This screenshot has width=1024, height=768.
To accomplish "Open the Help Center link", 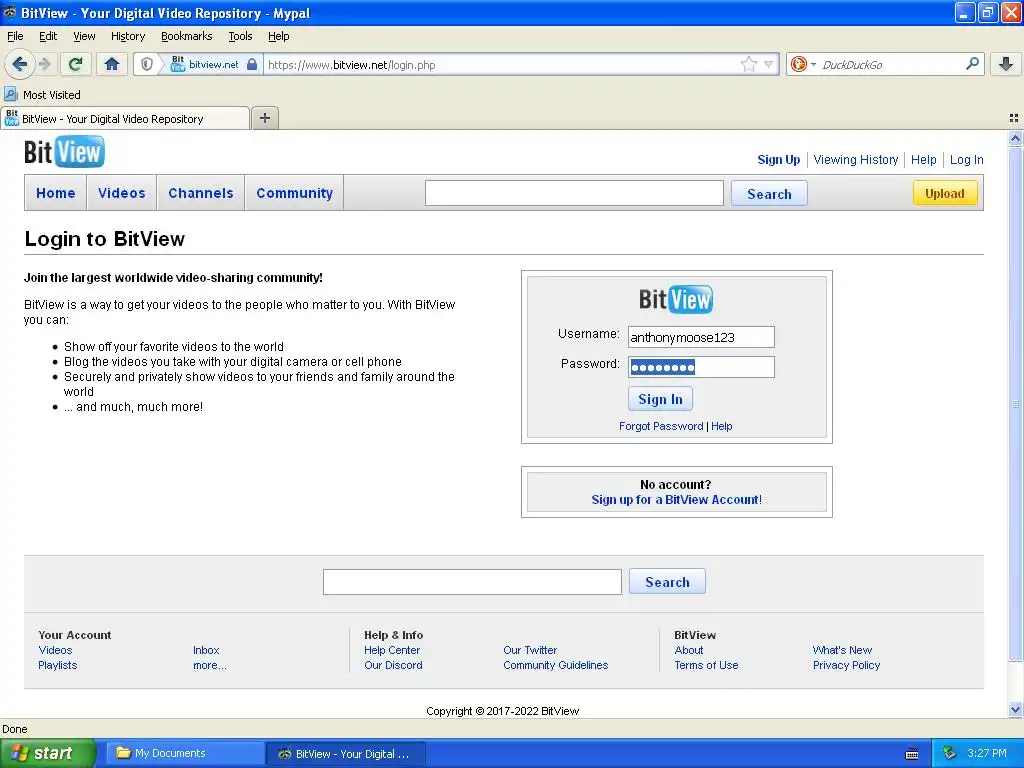I will tap(392, 650).
